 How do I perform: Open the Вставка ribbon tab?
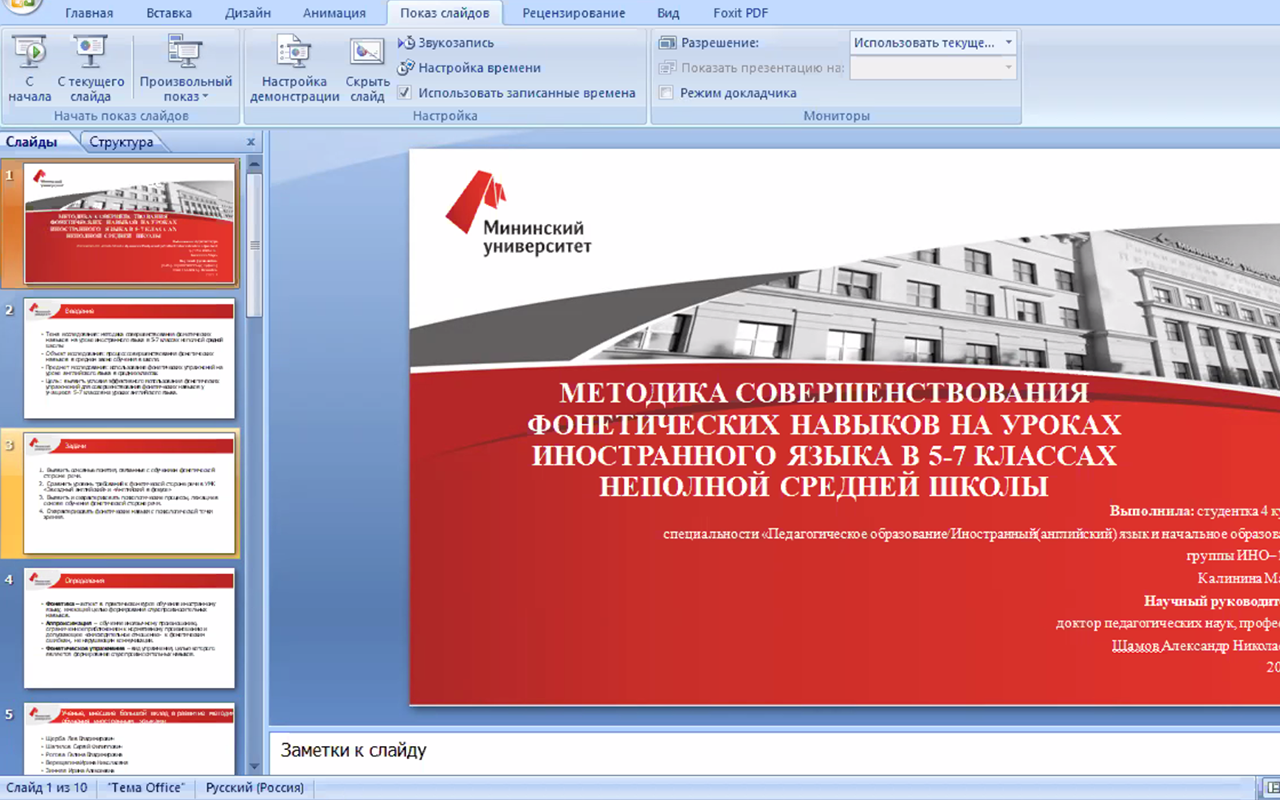click(x=169, y=13)
